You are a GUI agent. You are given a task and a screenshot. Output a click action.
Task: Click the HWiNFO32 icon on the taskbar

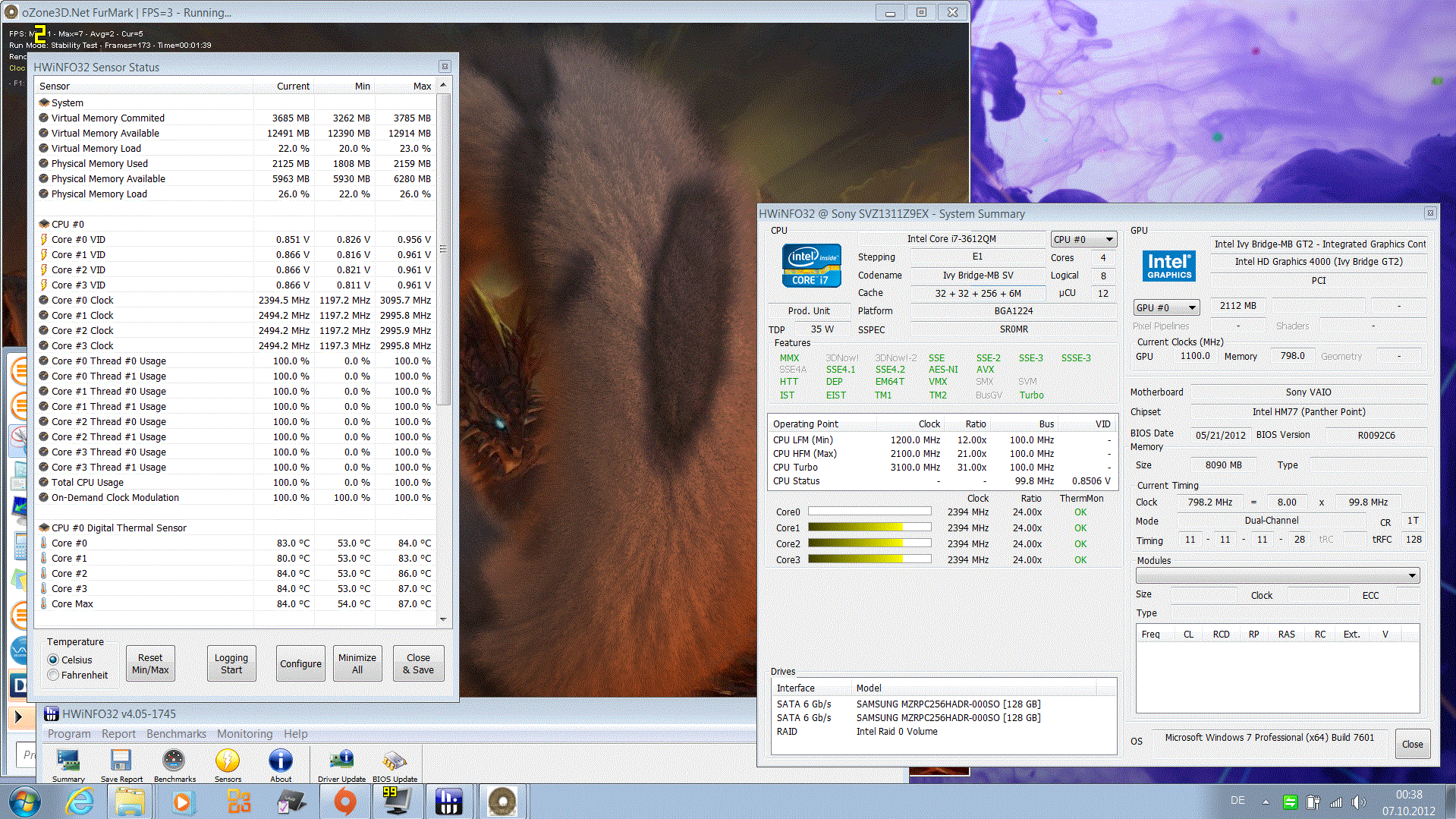(x=448, y=802)
